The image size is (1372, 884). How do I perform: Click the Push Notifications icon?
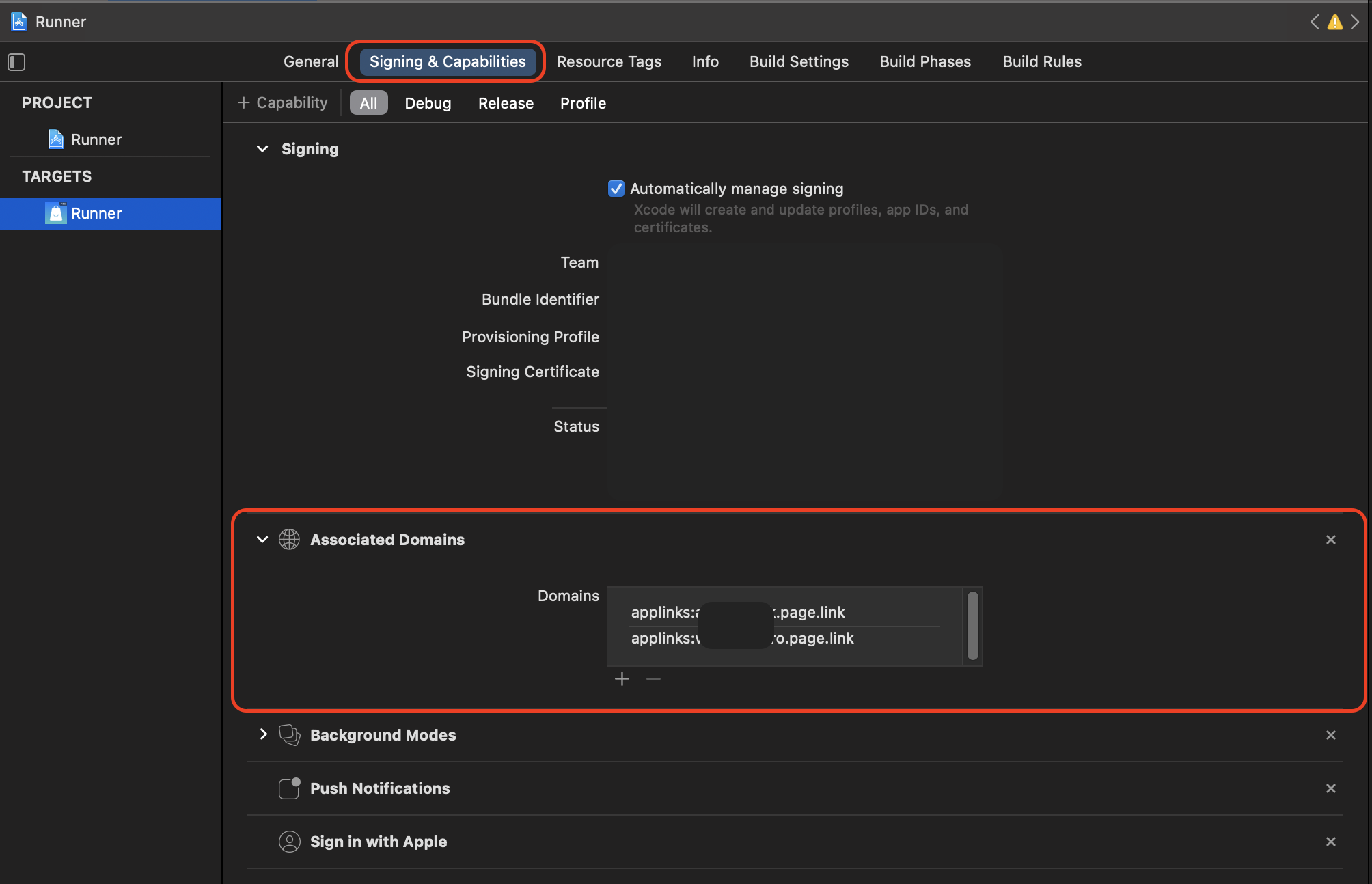pos(289,788)
